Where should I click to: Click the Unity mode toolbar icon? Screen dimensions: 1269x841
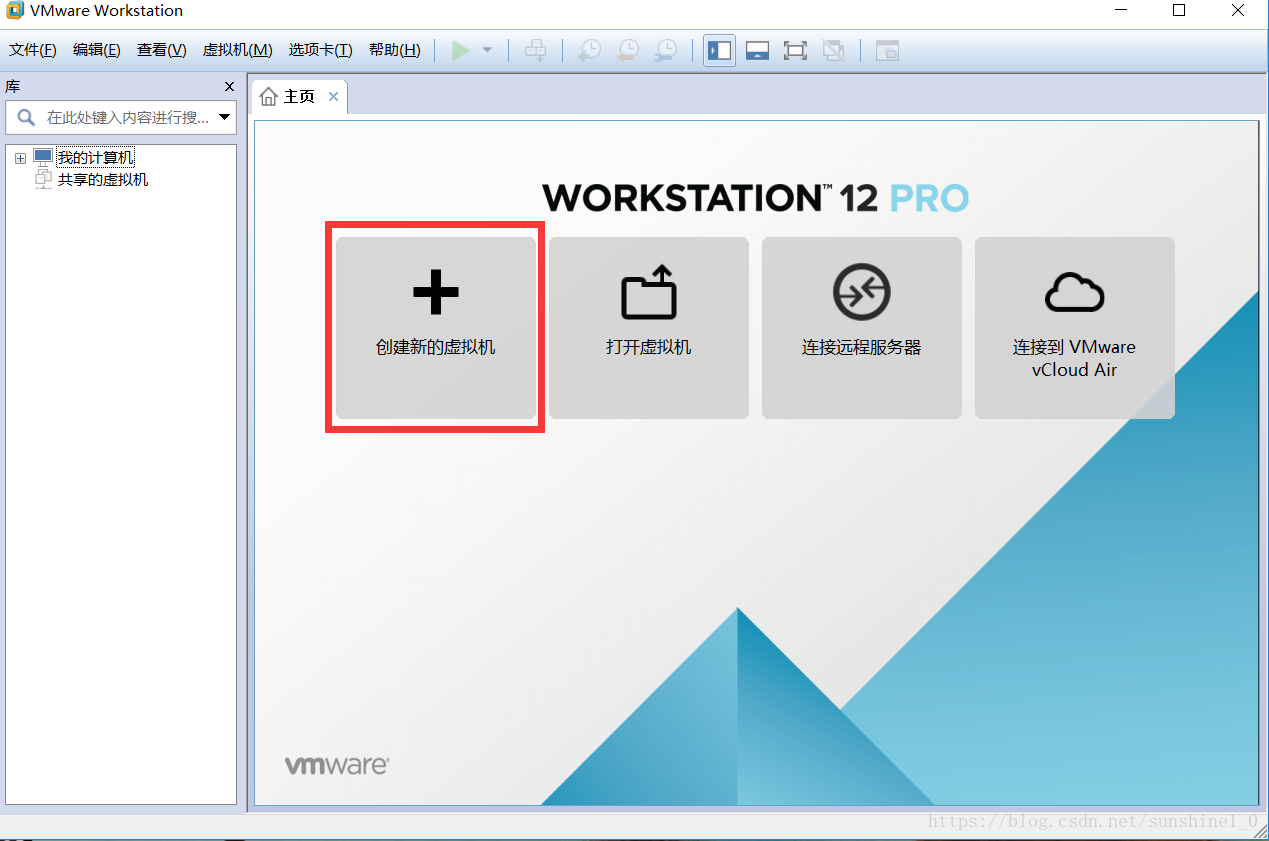(833, 50)
